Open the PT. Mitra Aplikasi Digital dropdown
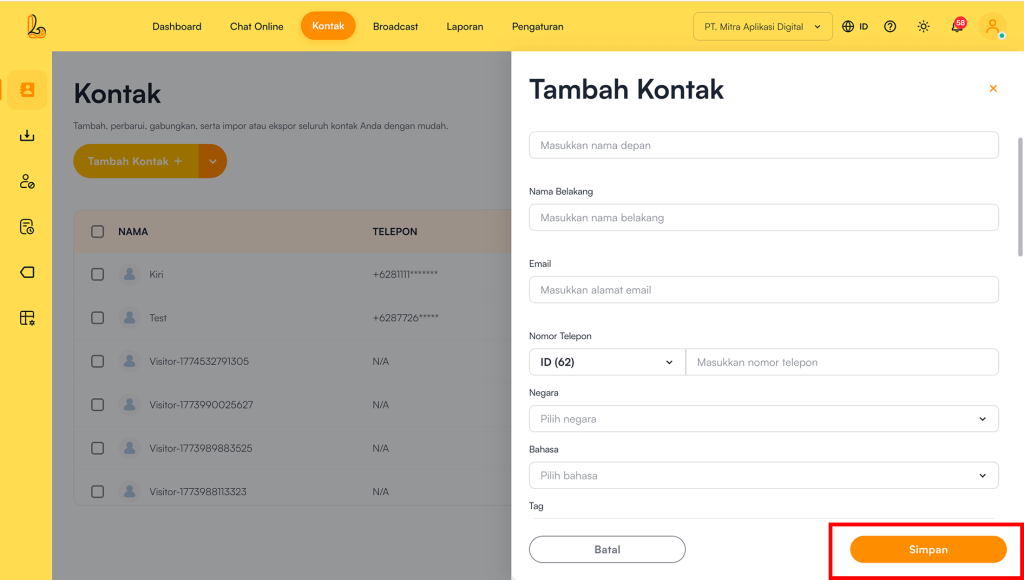 tap(763, 27)
